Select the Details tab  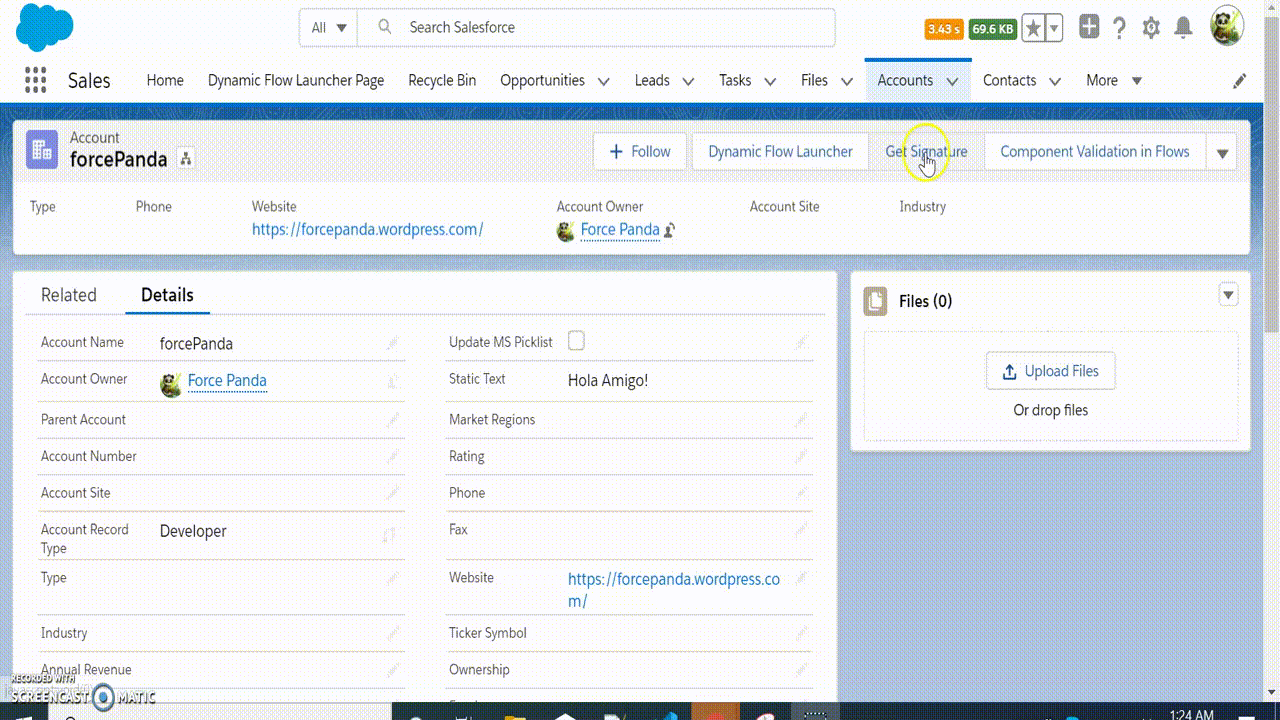167,295
